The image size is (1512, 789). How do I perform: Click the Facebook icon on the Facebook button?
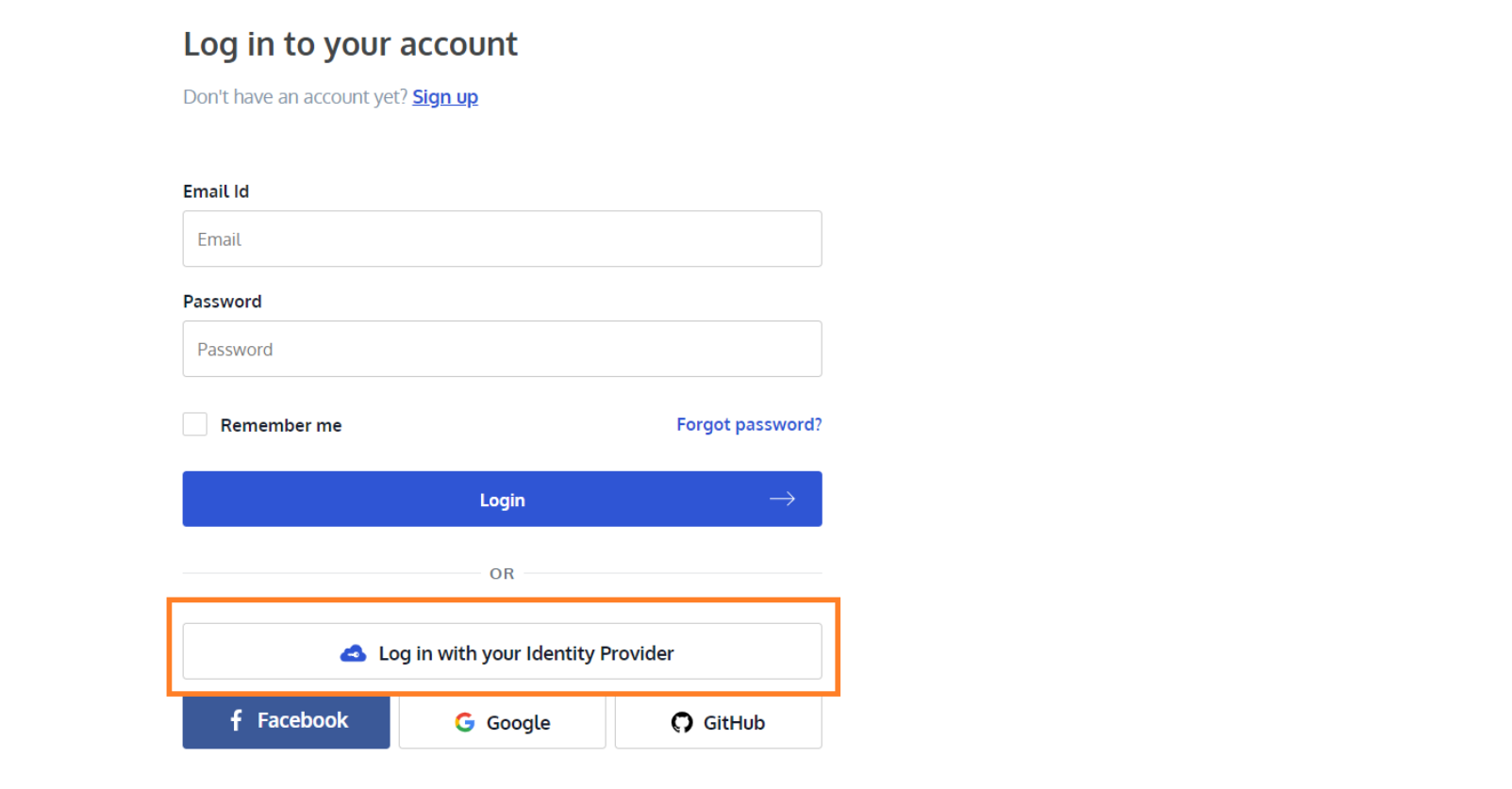point(235,720)
